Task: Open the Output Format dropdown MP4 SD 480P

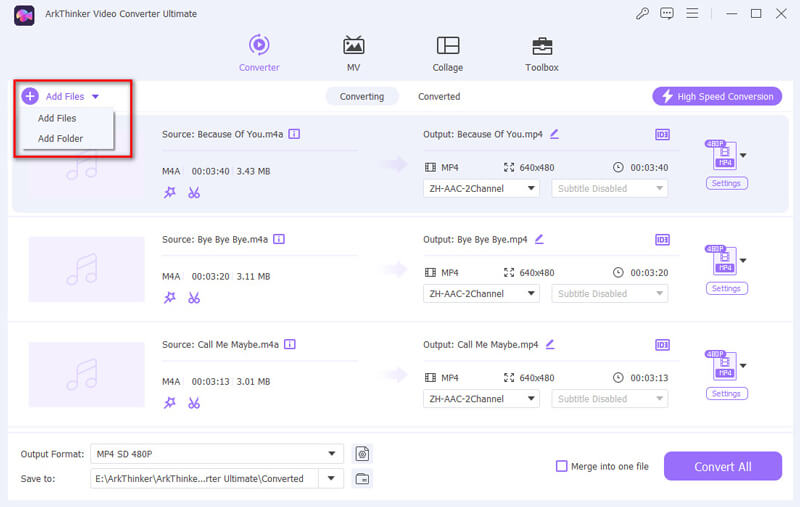Action: pyautogui.click(x=217, y=453)
